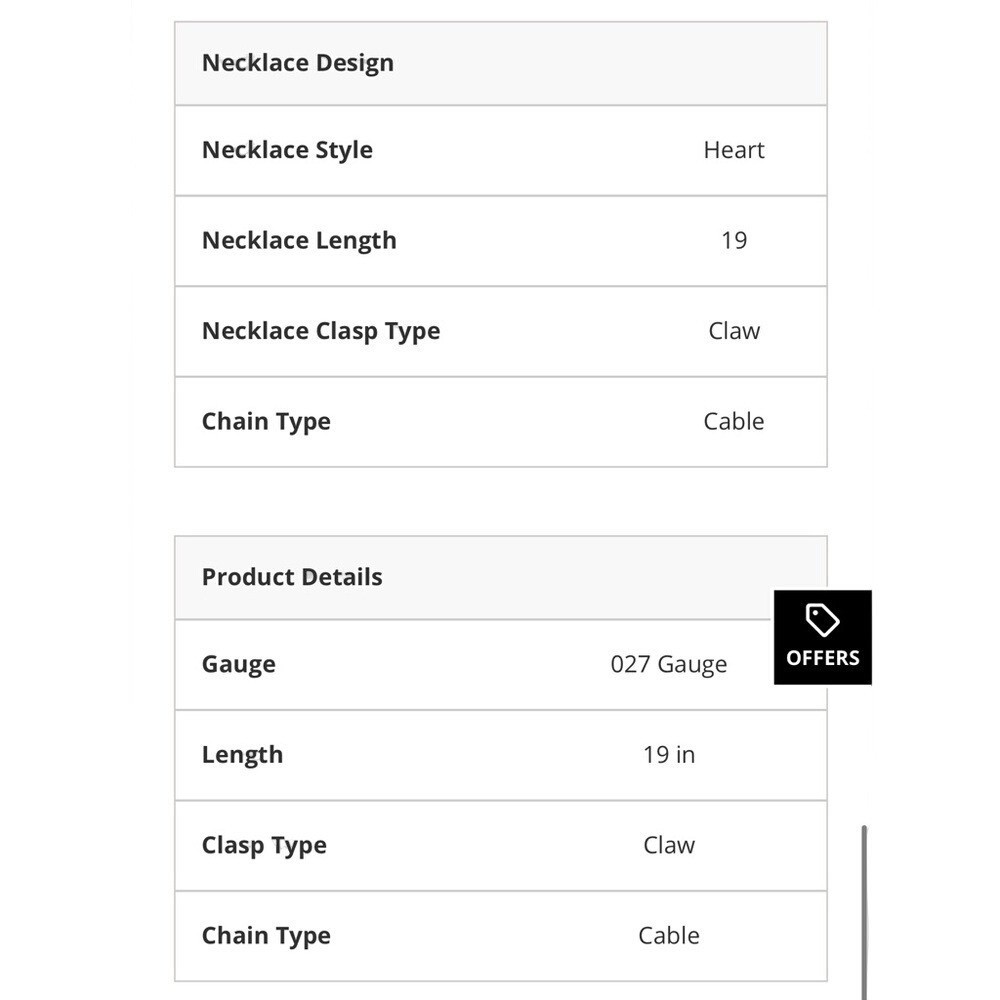Click the Gauge row label
This screenshot has width=1000, height=1000.
[x=239, y=665]
